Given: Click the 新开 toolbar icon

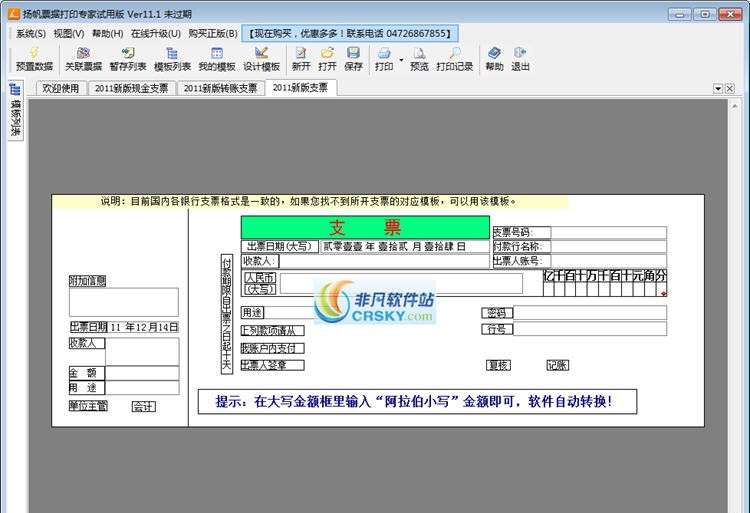Looking at the screenshot, I should coord(301,59).
